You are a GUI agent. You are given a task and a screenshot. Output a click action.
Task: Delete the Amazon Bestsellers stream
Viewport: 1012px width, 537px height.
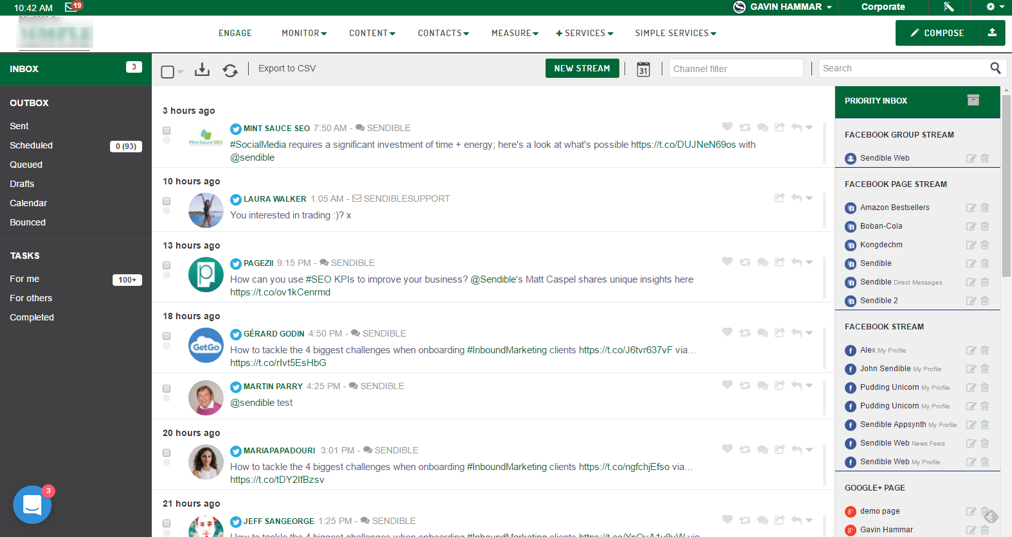pyautogui.click(x=985, y=208)
